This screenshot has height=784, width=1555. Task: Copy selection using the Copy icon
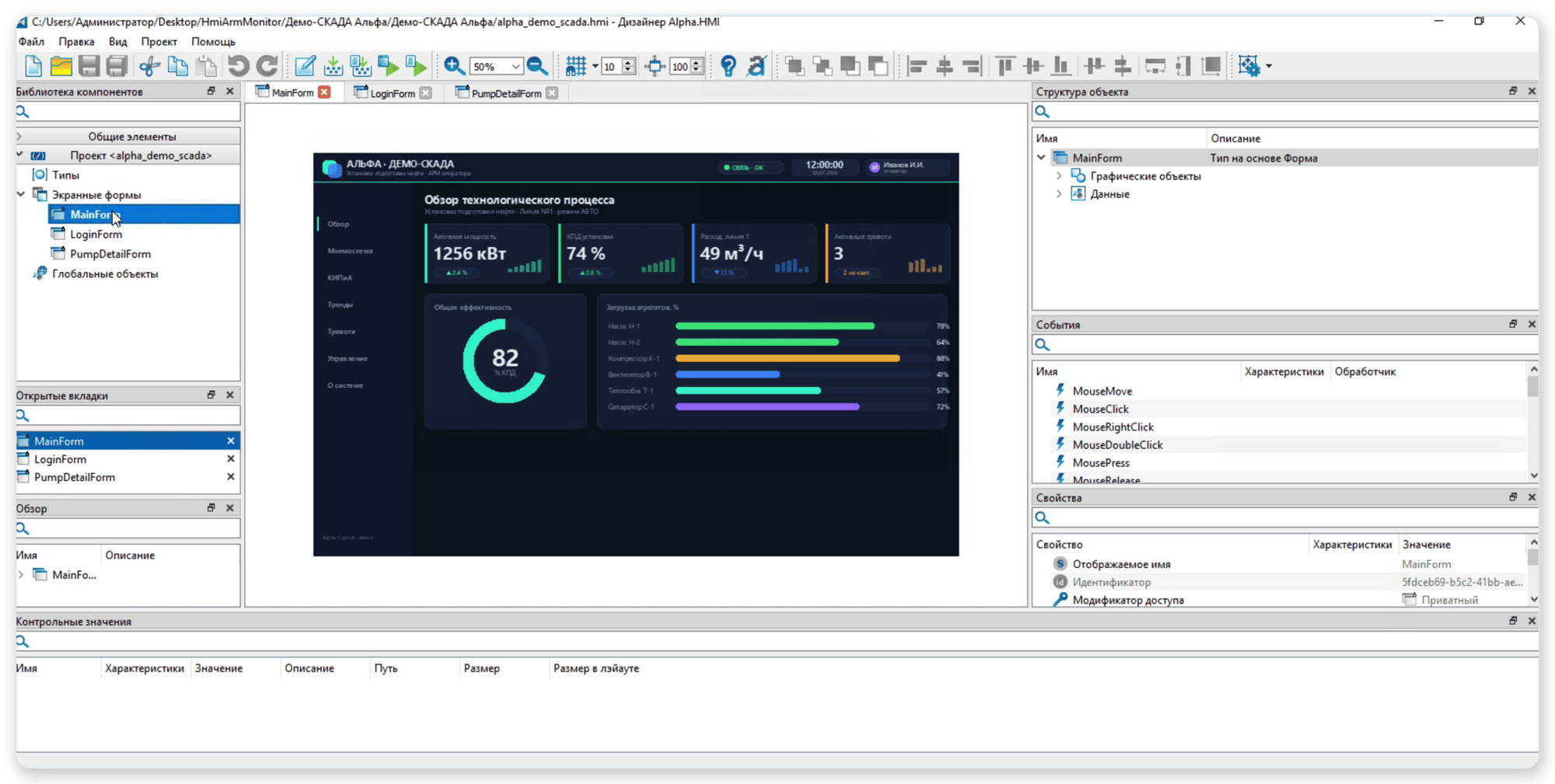pyautogui.click(x=178, y=66)
